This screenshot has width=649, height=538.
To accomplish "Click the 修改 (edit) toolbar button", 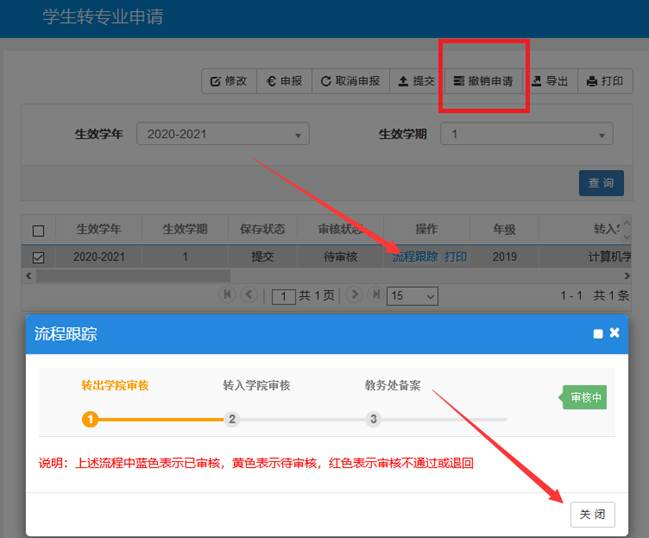I will coord(229,81).
